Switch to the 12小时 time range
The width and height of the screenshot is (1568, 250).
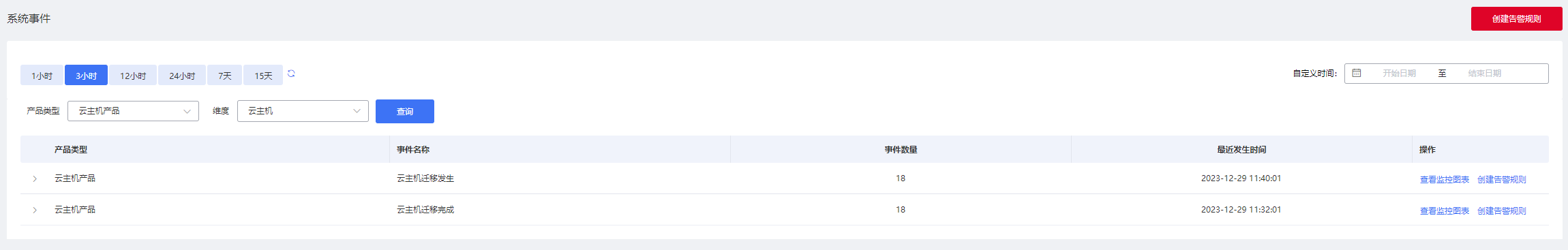(x=133, y=76)
